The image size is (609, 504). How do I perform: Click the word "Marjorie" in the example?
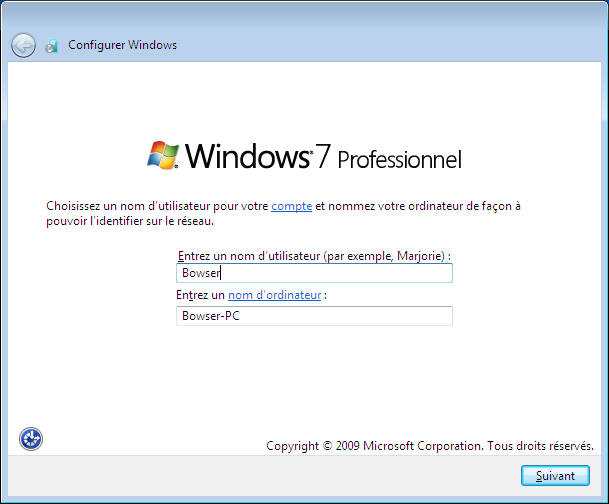tap(417, 256)
